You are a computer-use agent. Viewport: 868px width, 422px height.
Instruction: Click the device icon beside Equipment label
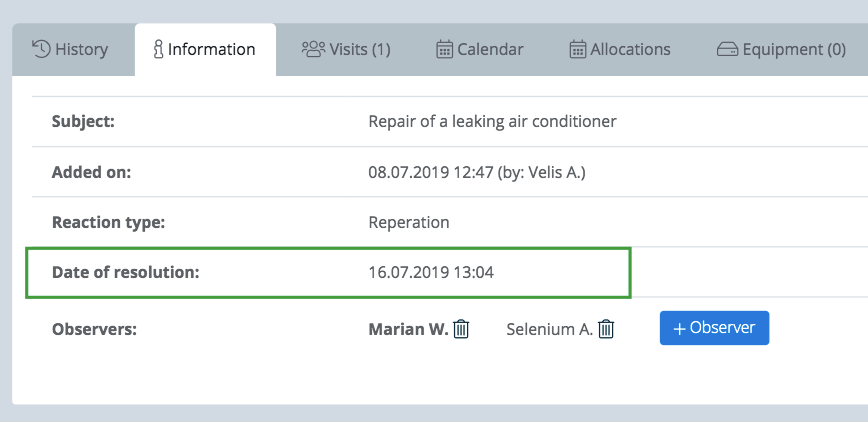[x=727, y=50]
